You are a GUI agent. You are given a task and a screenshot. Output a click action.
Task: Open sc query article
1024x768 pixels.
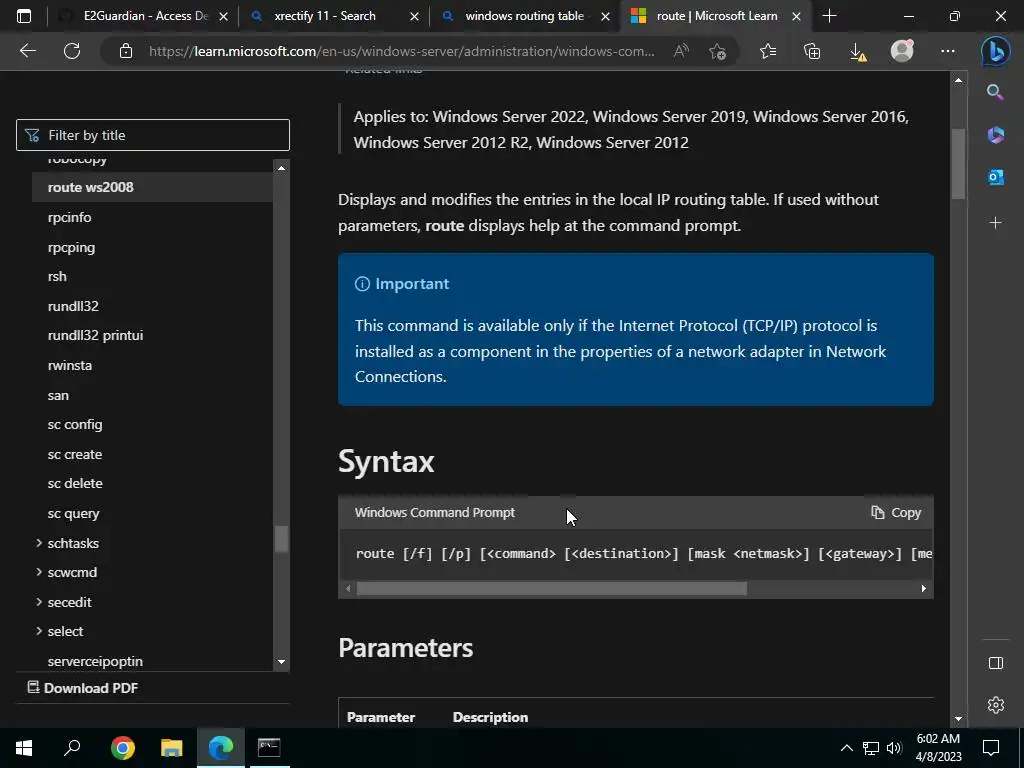73,514
